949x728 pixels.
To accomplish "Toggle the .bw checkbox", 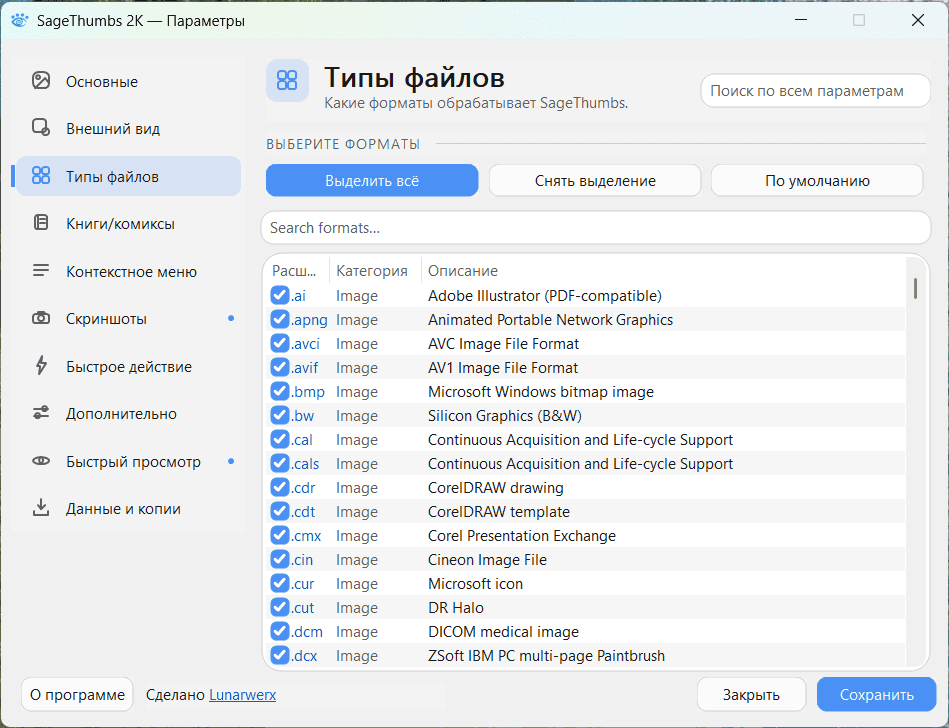I will [x=280, y=415].
